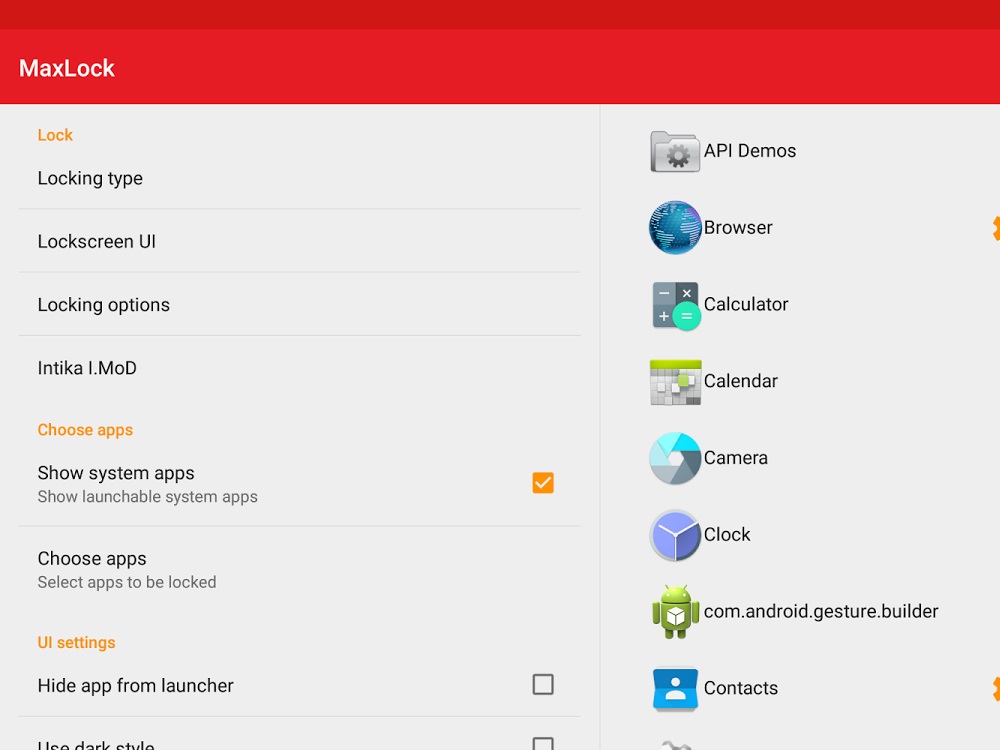
Task: Click the orange "UI settings" section heading
Action: pyautogui.click(x=77, y=642)
